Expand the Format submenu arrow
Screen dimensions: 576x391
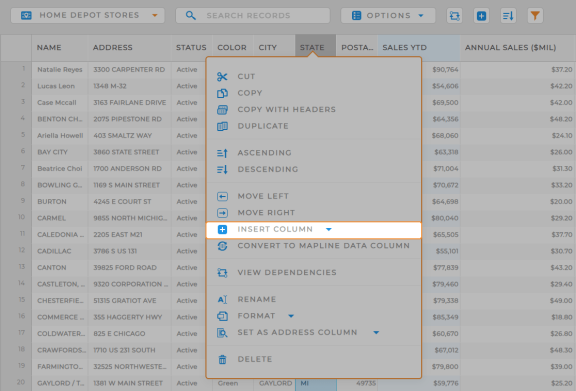(x=291, y=316)
